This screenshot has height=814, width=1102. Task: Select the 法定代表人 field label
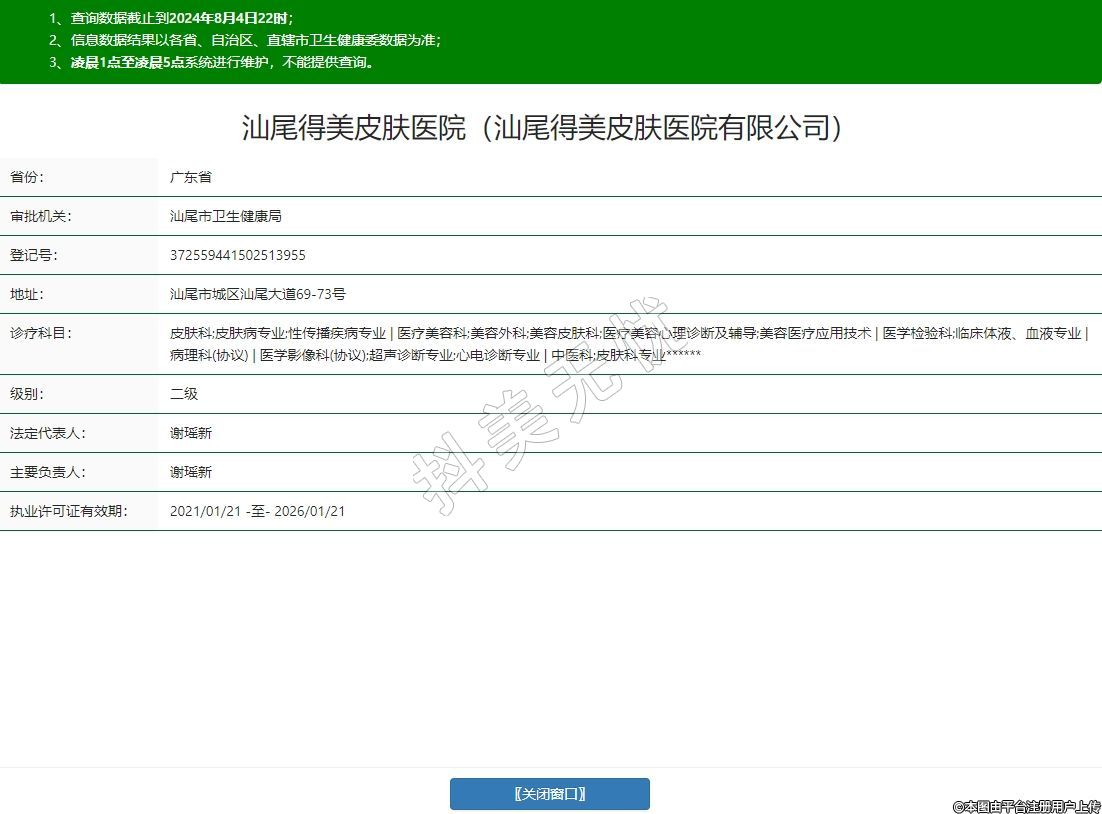(48, 433)
